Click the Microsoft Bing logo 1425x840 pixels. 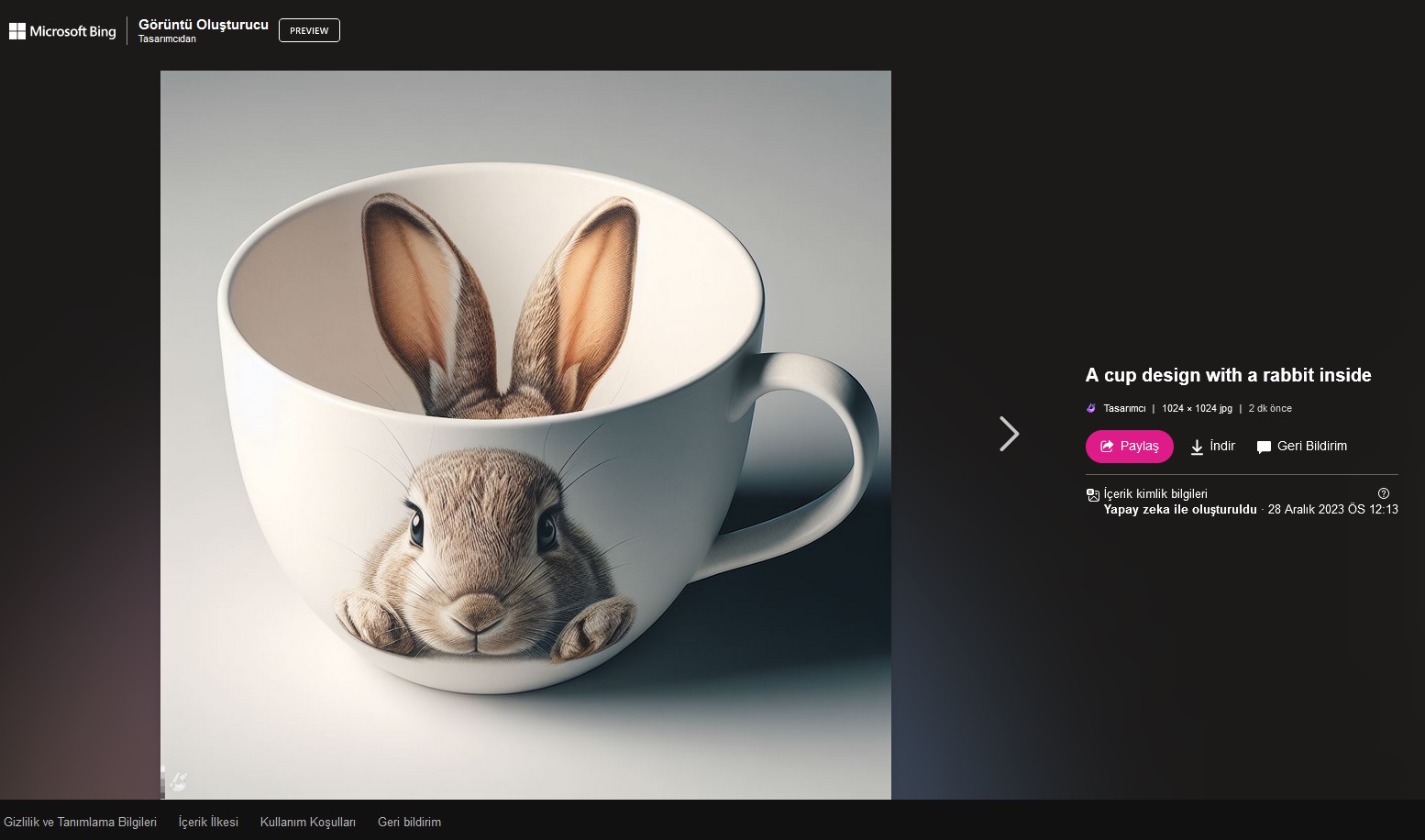point(62,31)
